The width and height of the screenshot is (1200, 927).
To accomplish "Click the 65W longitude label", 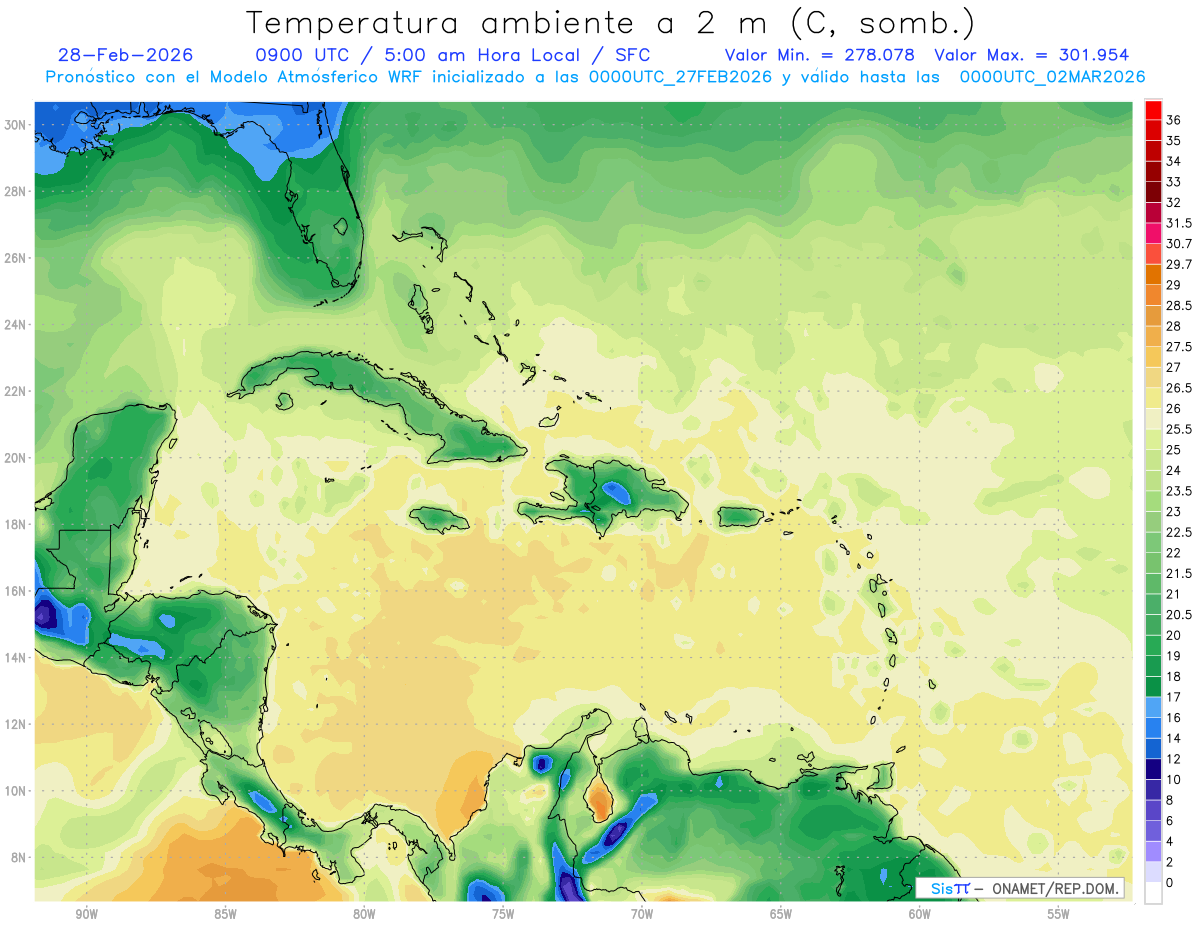I will pyautogui.click(x=781, y=914).
